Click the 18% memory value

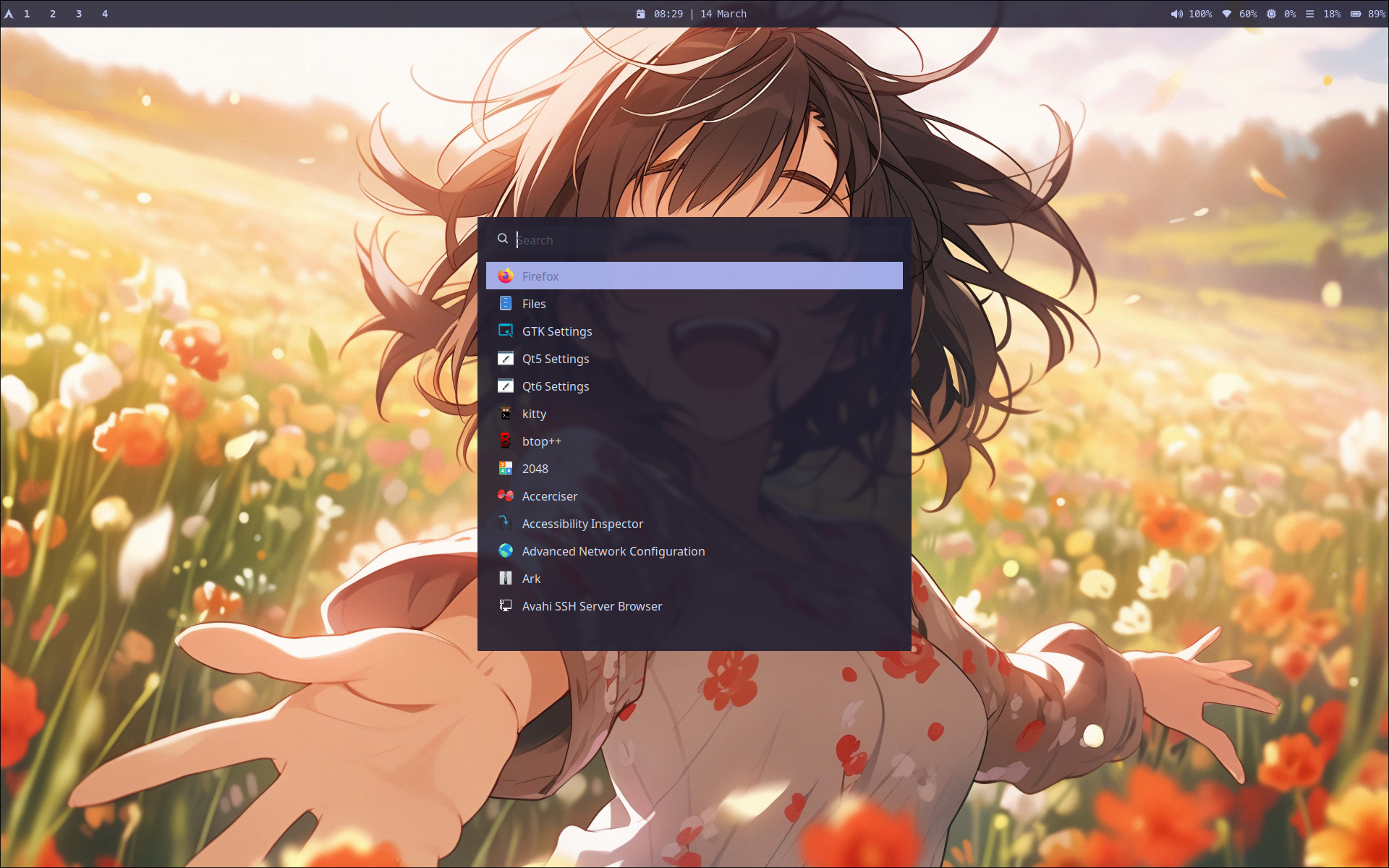click(1332, 14)
